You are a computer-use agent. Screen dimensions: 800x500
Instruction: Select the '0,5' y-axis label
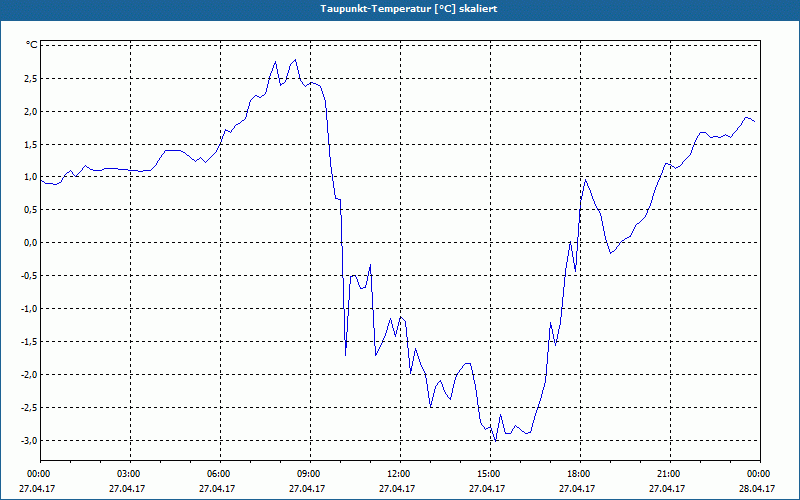tap(30, 210)
